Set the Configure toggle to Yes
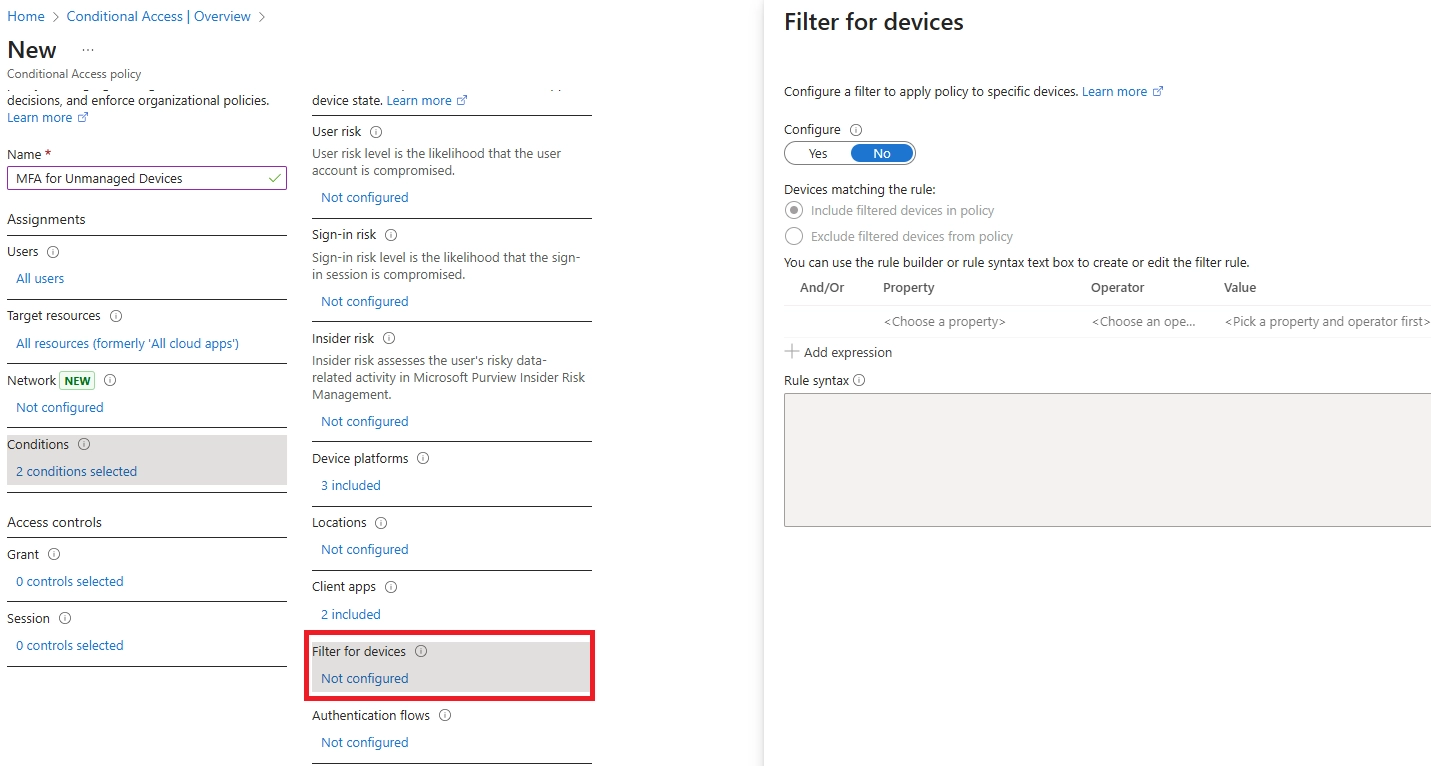1431x766 pixels. pos(818,154)
